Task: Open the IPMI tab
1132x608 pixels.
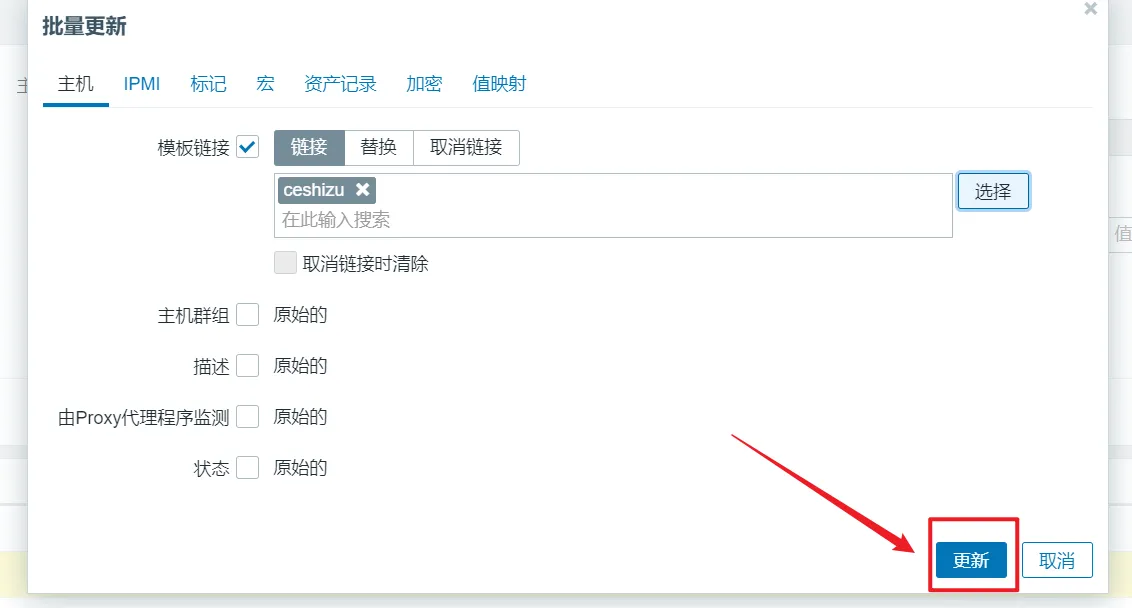Action: tap(142, 84)
